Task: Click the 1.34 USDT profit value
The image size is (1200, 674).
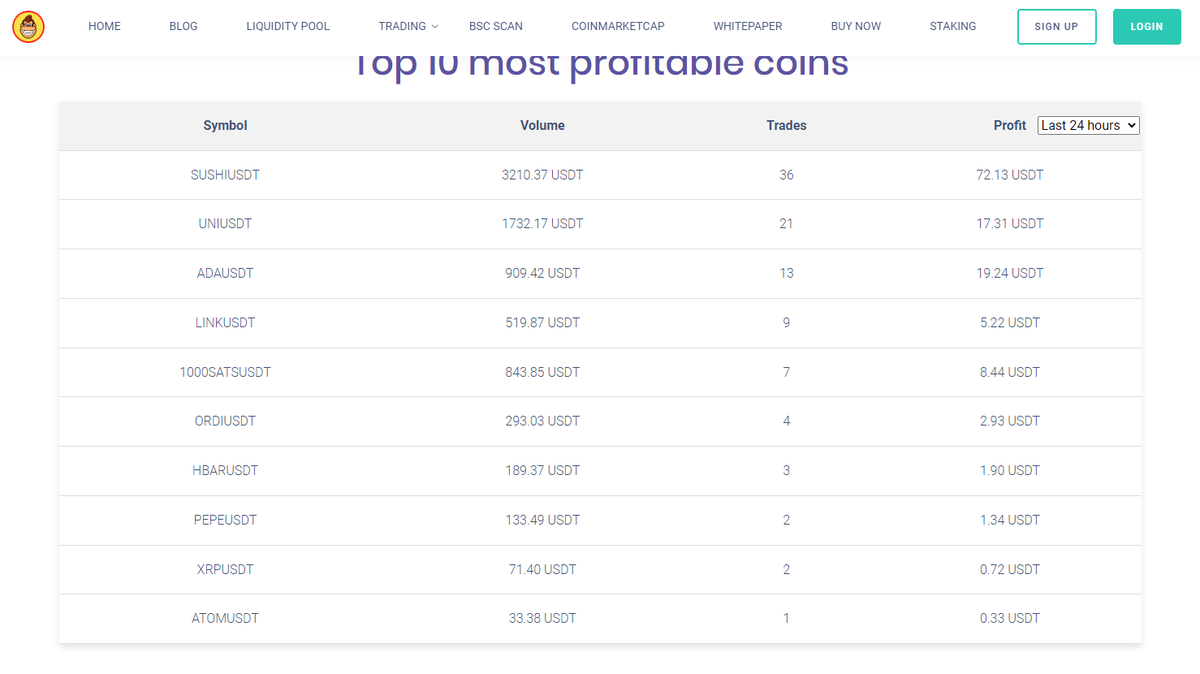Action: tap(1010, 520)
